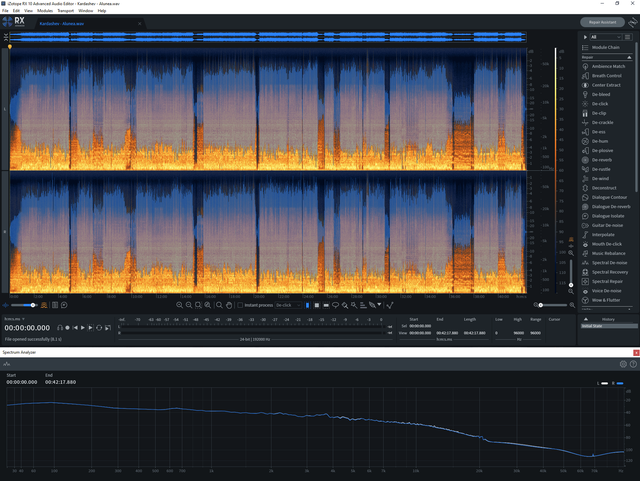Open the time format dropdown
640x481 pixels.
[x=15, y=319]
